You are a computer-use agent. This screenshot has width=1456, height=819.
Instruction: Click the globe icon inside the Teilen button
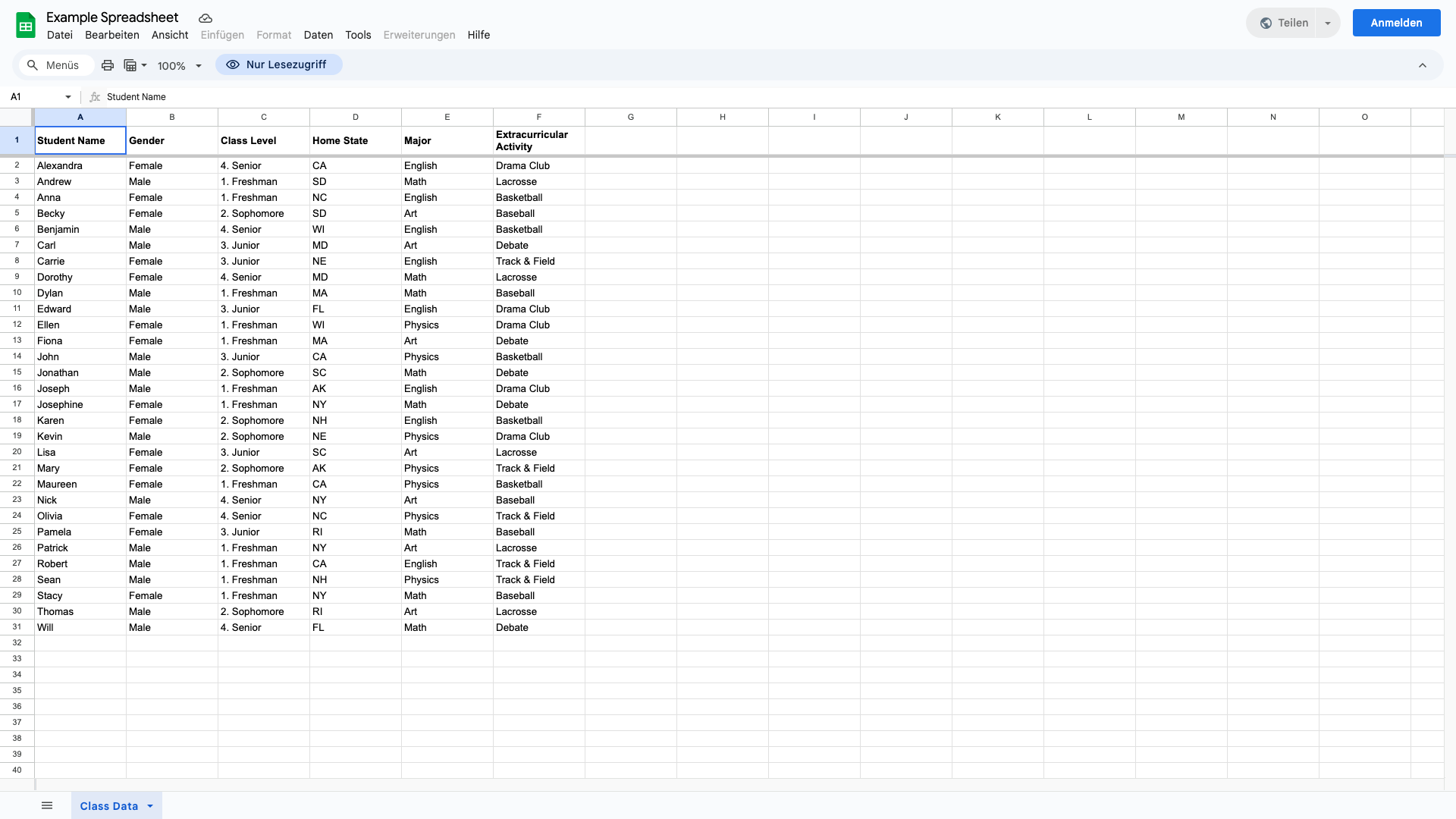(1265, 23)
